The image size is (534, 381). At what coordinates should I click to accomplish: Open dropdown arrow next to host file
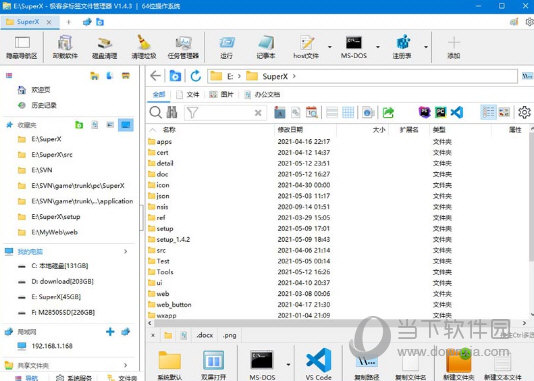330,47
